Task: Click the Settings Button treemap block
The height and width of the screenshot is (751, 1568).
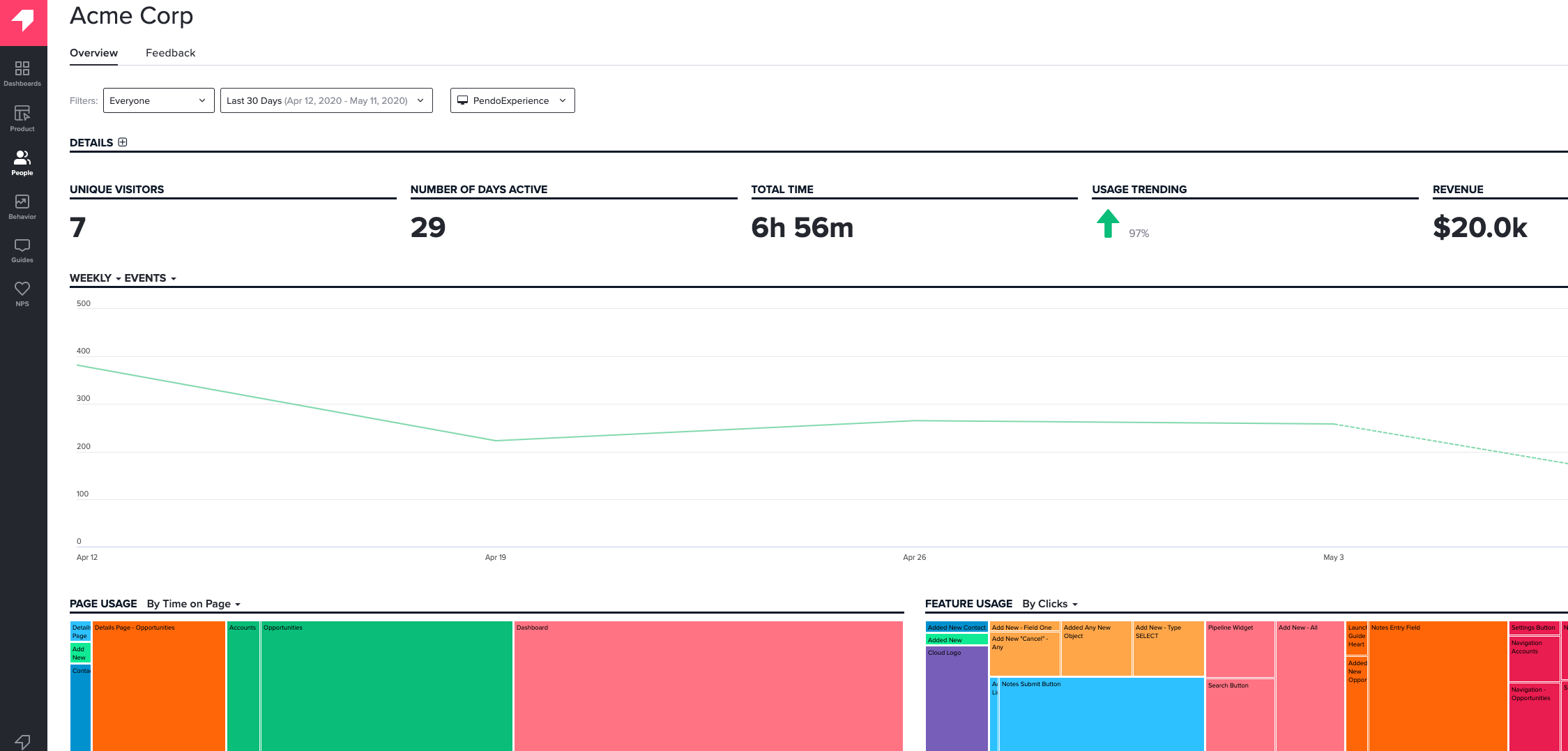Action: pyautogui.click(x=1534, y=628)
